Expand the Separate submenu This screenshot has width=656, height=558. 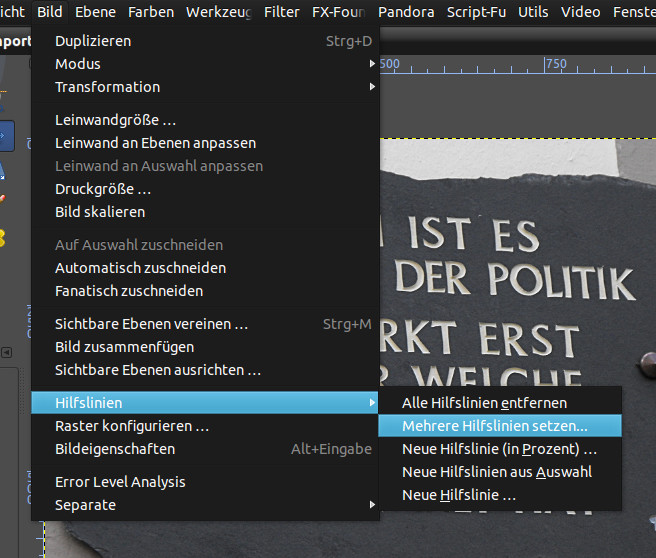click(x=205, y=505)
